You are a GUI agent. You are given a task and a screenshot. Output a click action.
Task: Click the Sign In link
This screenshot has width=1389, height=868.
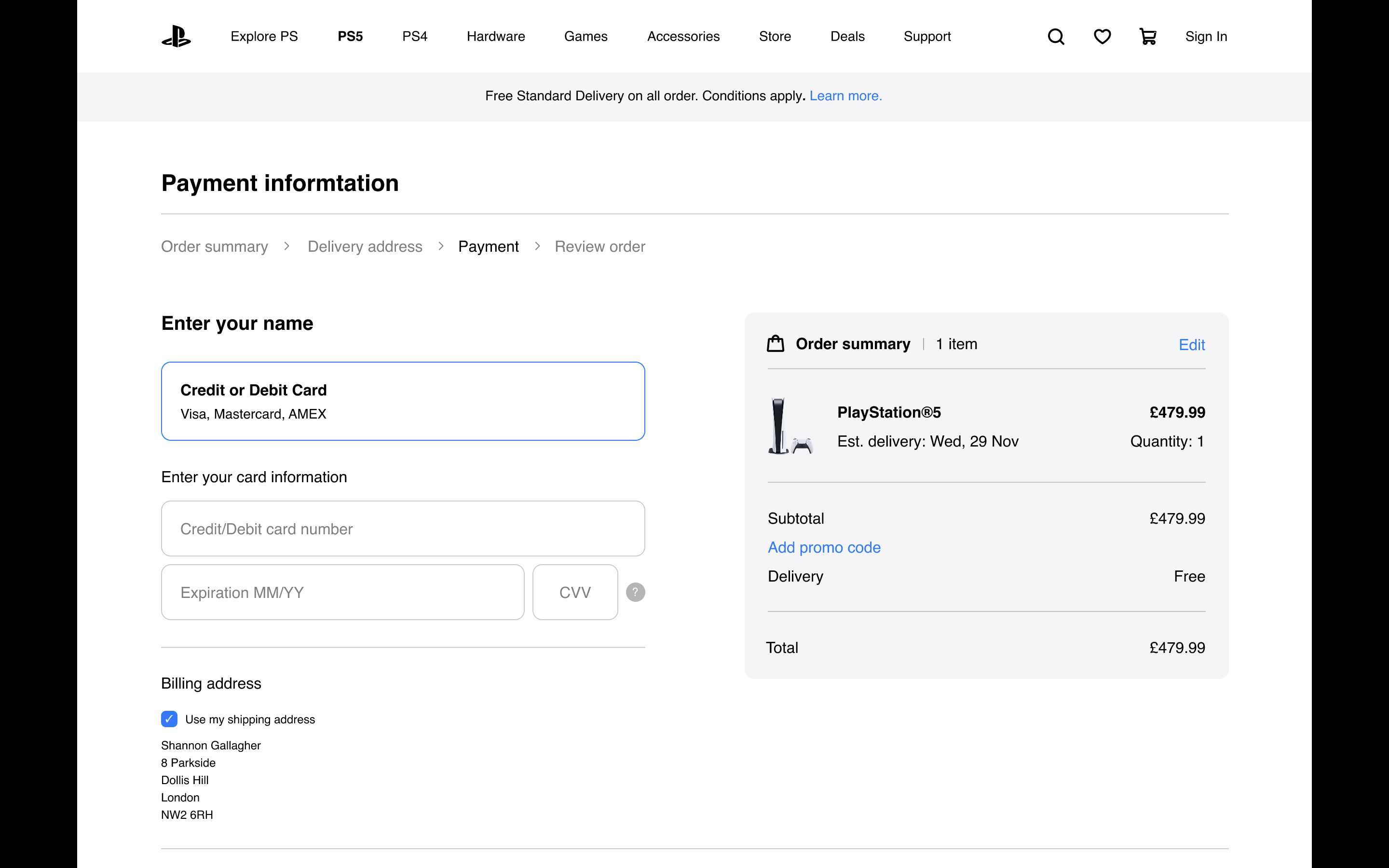click(1206, 36)
